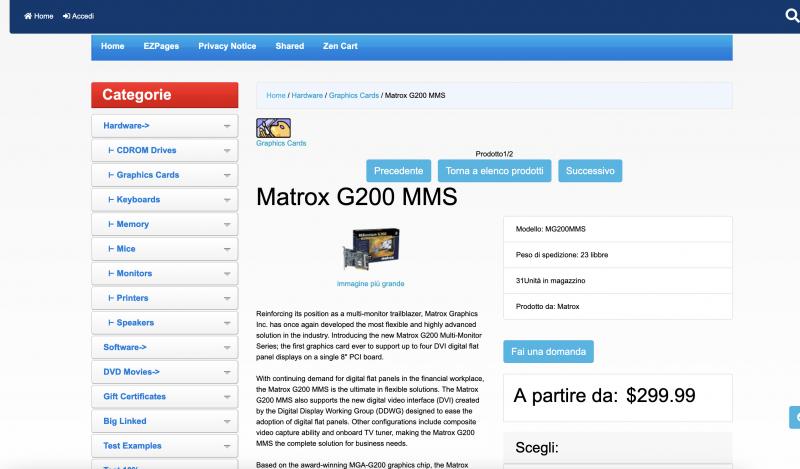Screen dimensions: 800x469
Task: Expand the Printers category arrow
Action: [x=227, y=298]
